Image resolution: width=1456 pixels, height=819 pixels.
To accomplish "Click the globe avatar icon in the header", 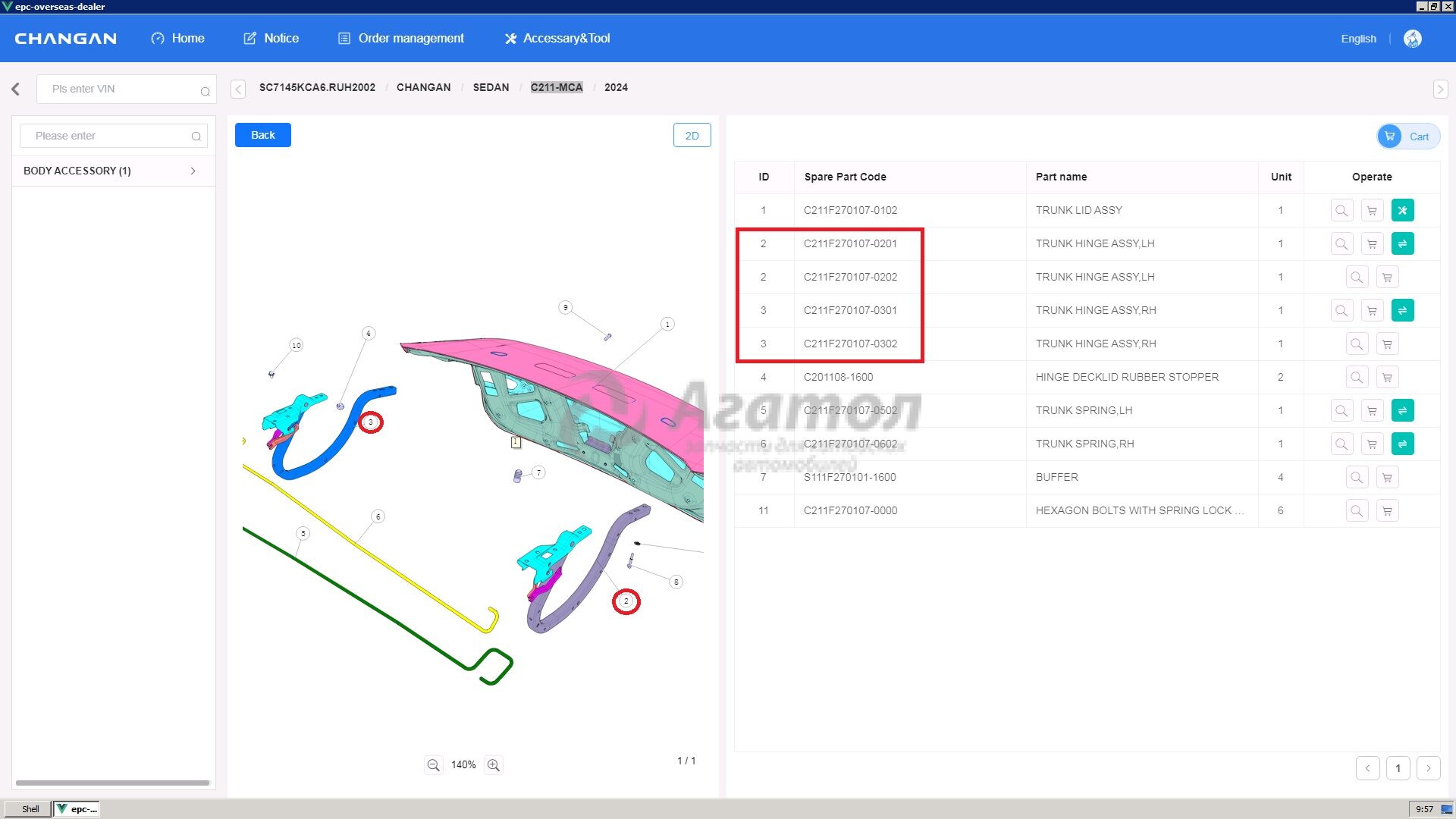I will [x=1412, y=39].
